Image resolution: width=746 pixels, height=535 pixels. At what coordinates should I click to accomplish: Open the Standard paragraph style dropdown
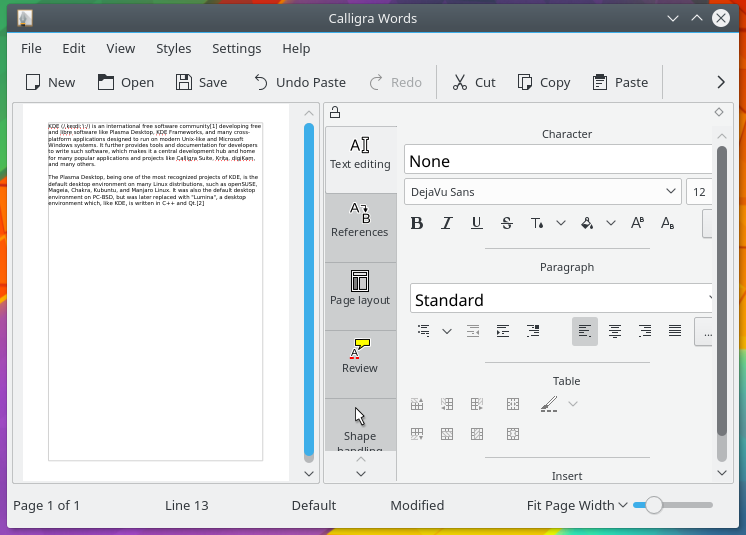(x=562, y=299)
